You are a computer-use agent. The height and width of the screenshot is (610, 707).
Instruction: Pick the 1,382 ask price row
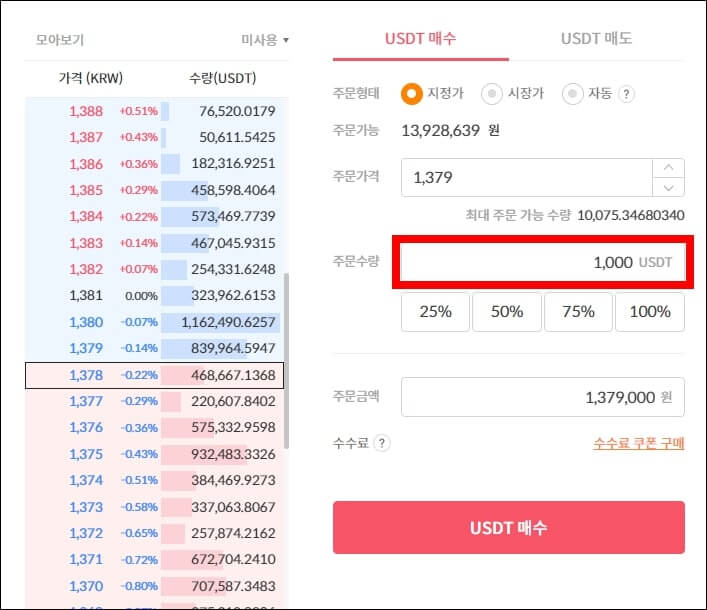coord(154,269)
